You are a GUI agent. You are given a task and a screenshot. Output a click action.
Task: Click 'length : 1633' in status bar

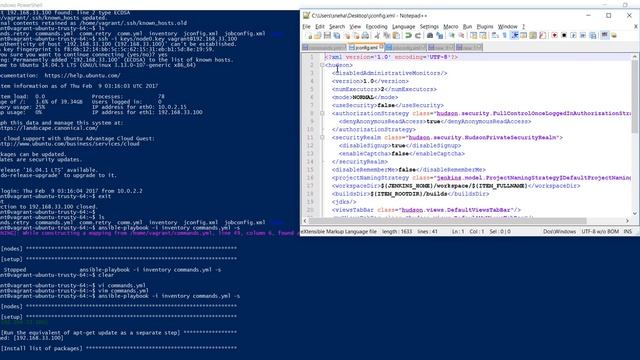pyautogui.click(x=397, y=231)
